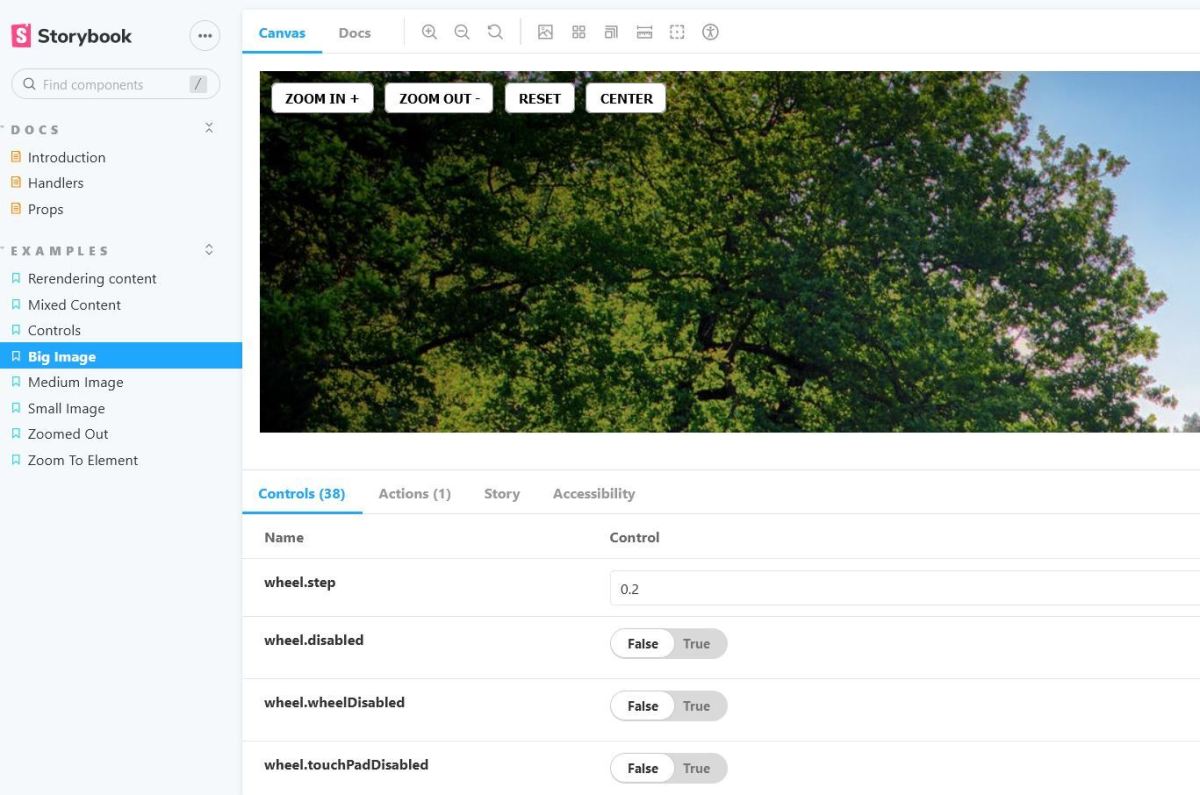The width and height of the screenshot is (1200, 795).
Task: Reset the canvas zoom level
Action: [495, 32]
